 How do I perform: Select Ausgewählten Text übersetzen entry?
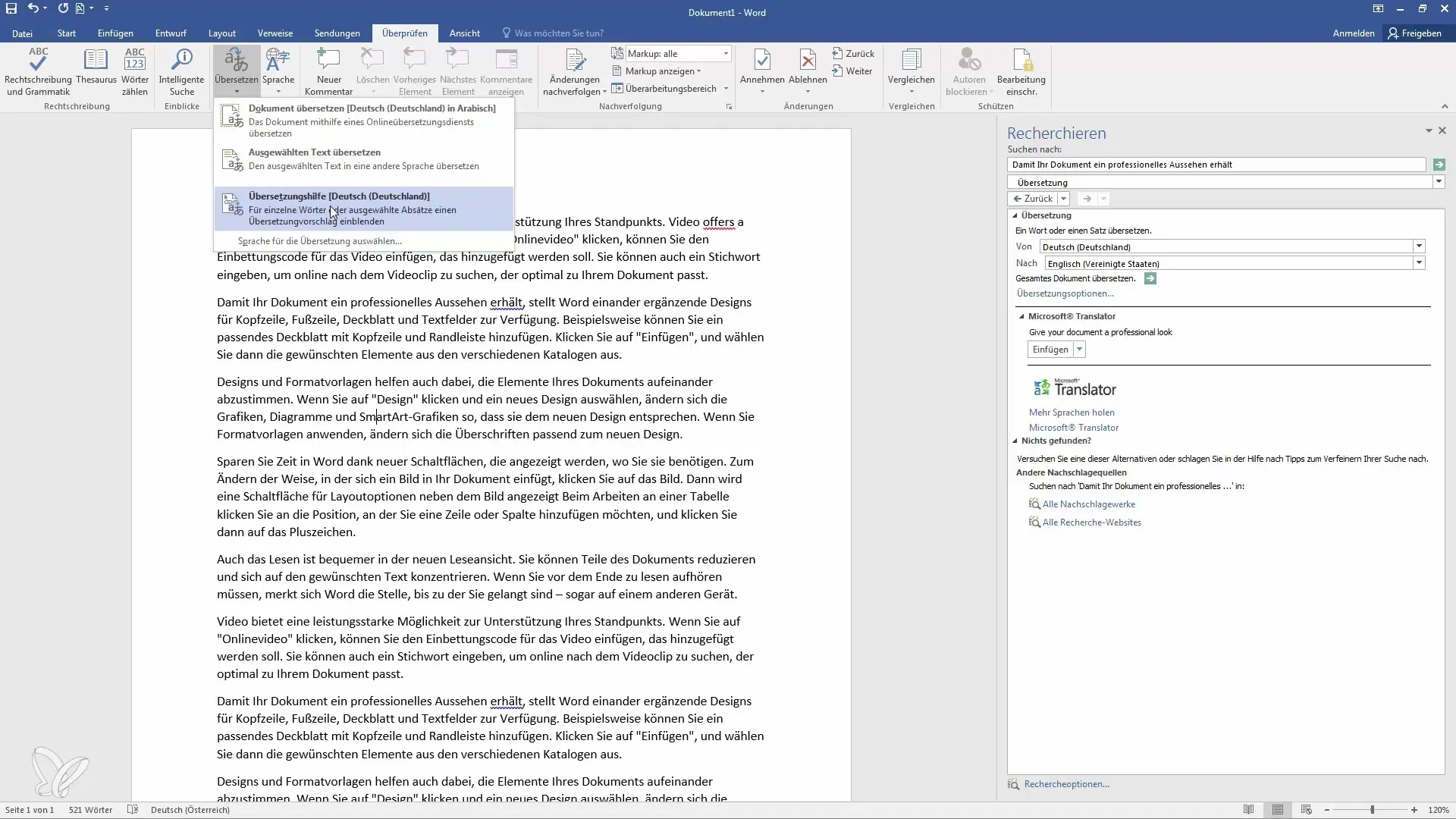(364, 159)
